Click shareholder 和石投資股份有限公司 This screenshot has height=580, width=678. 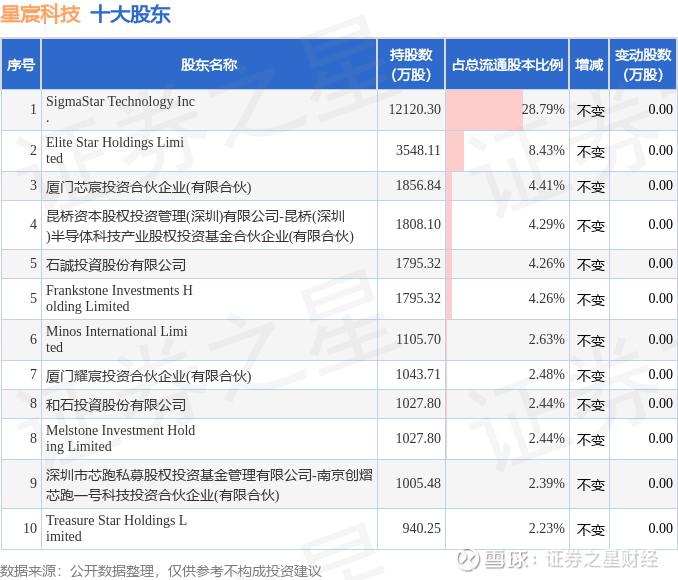point(116,404)
